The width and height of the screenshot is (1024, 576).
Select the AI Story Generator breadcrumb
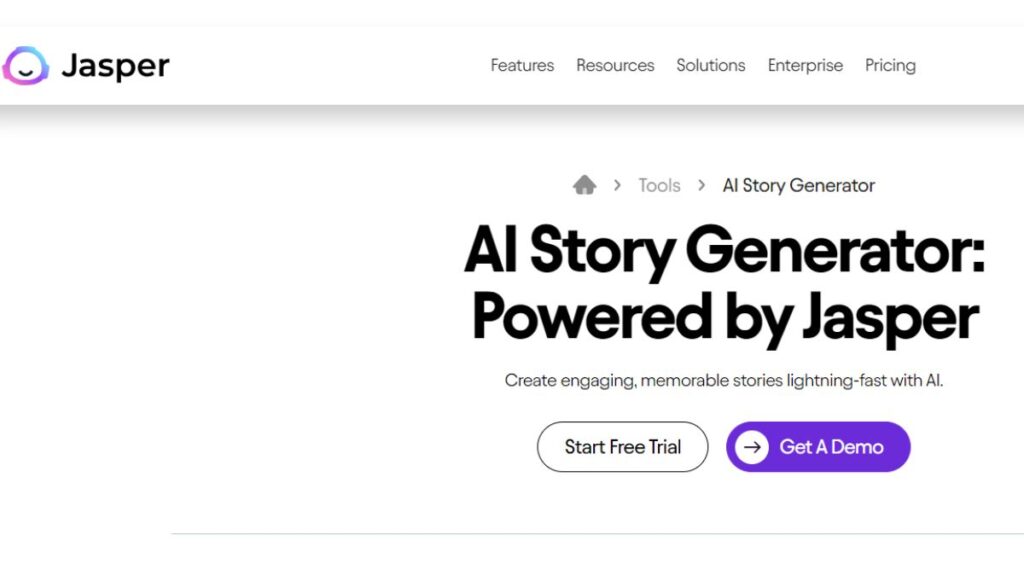click(798, 185)
